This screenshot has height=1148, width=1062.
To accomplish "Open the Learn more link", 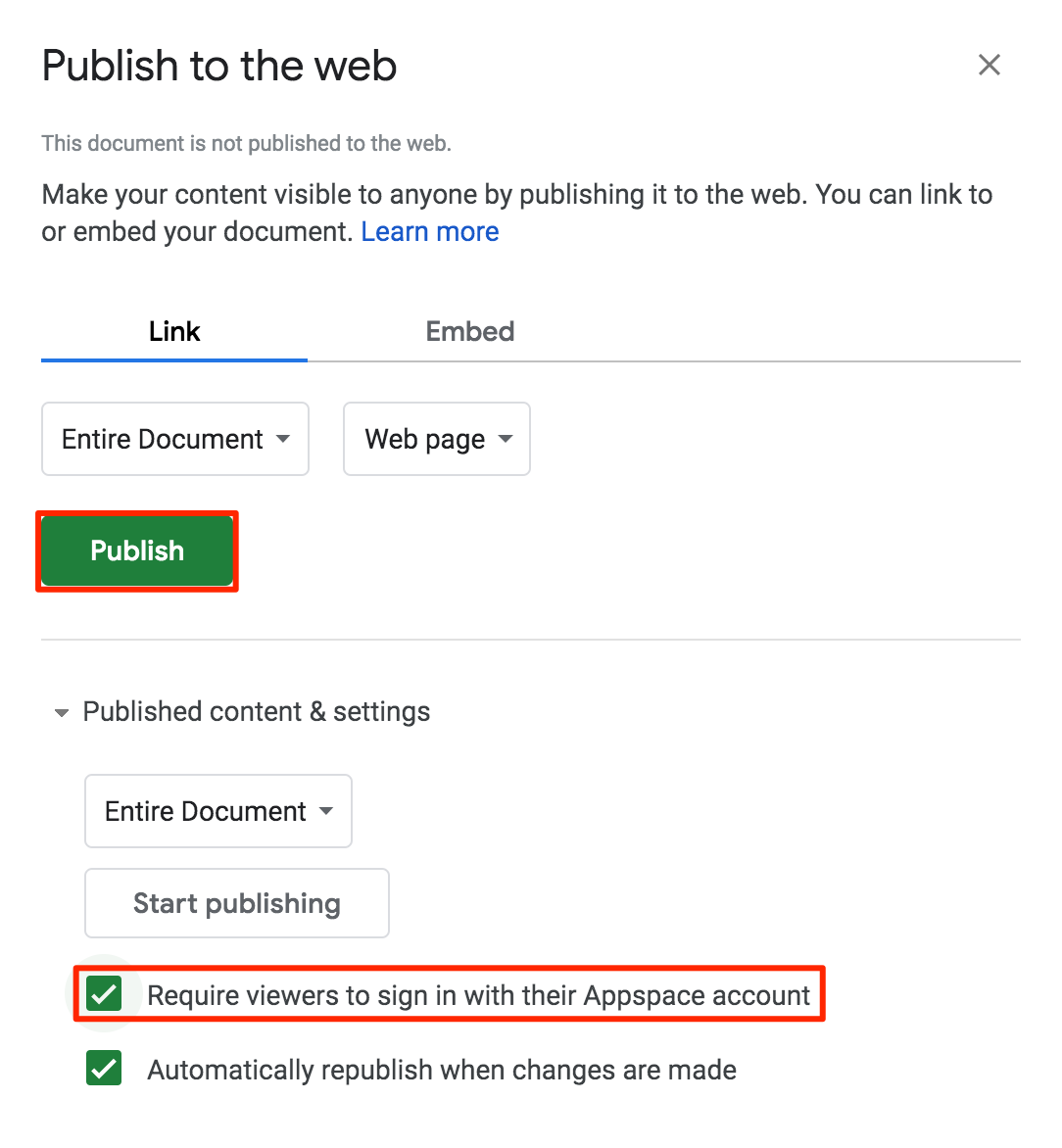I will point(430,231).
